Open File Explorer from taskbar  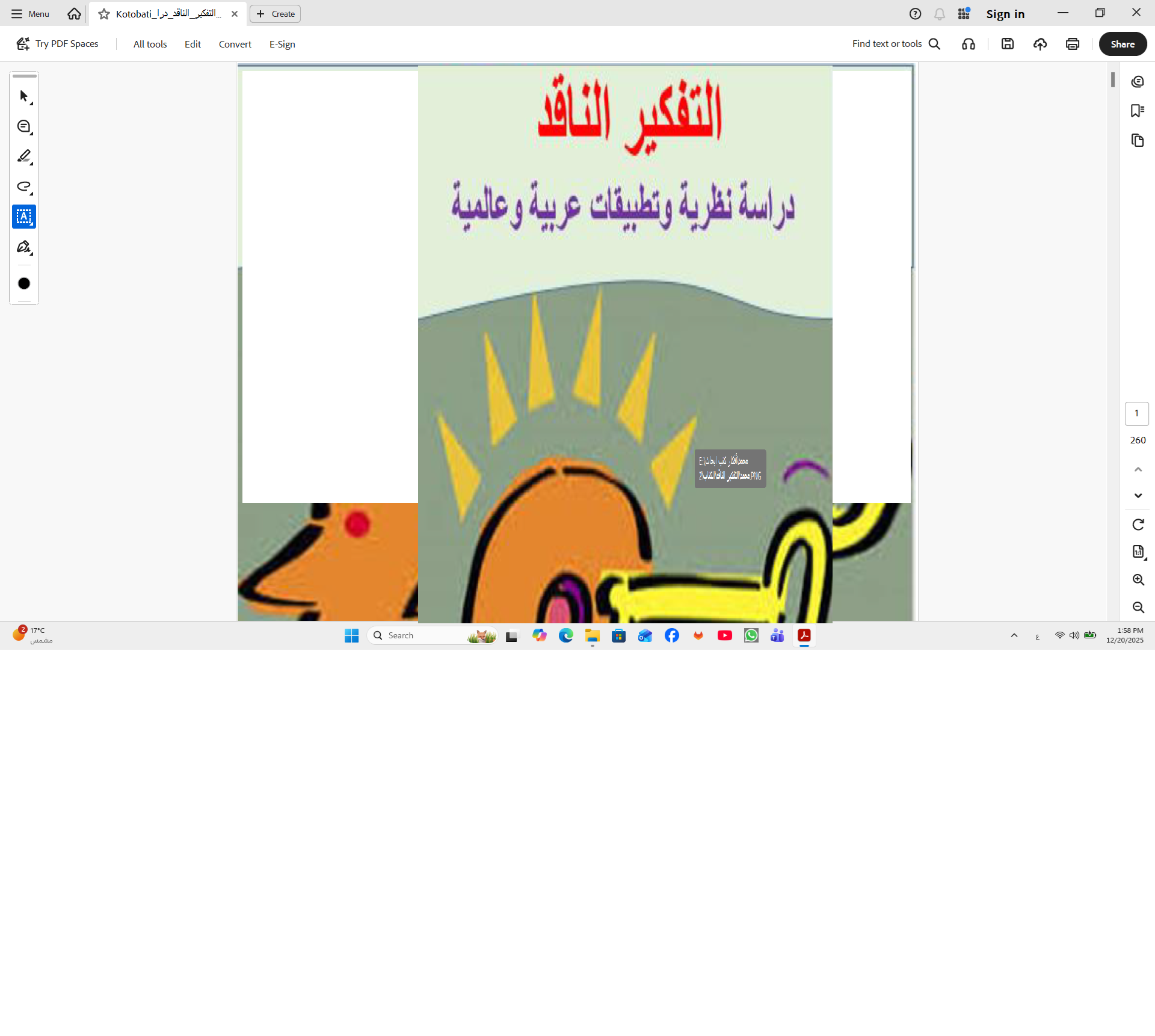(593, 635)
